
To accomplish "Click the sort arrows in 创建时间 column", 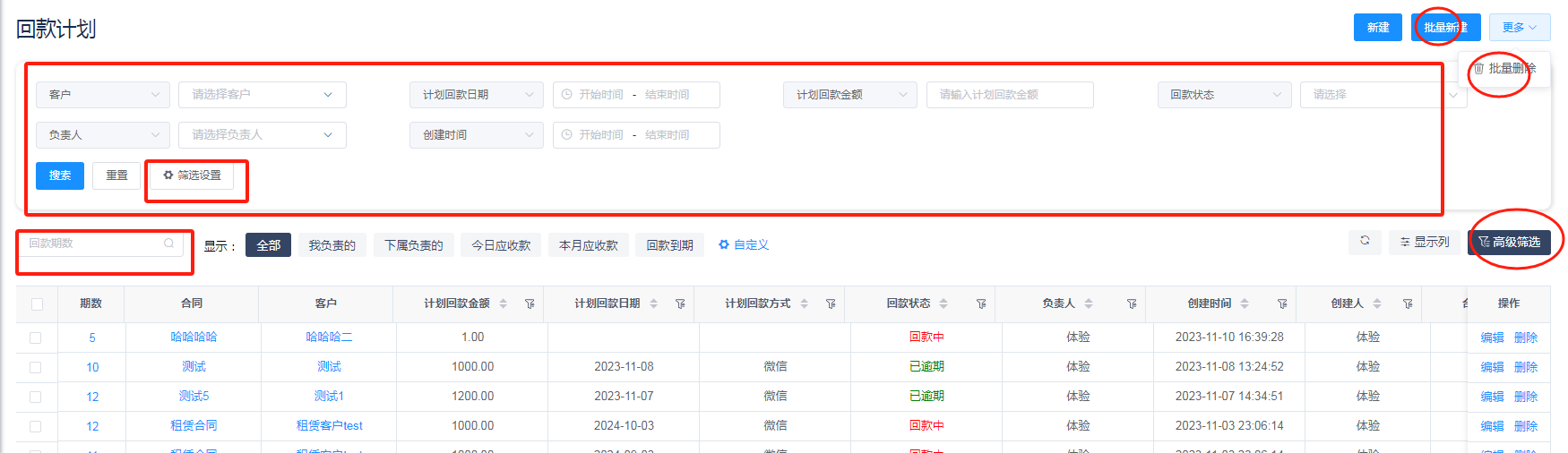I will 1245,304.
